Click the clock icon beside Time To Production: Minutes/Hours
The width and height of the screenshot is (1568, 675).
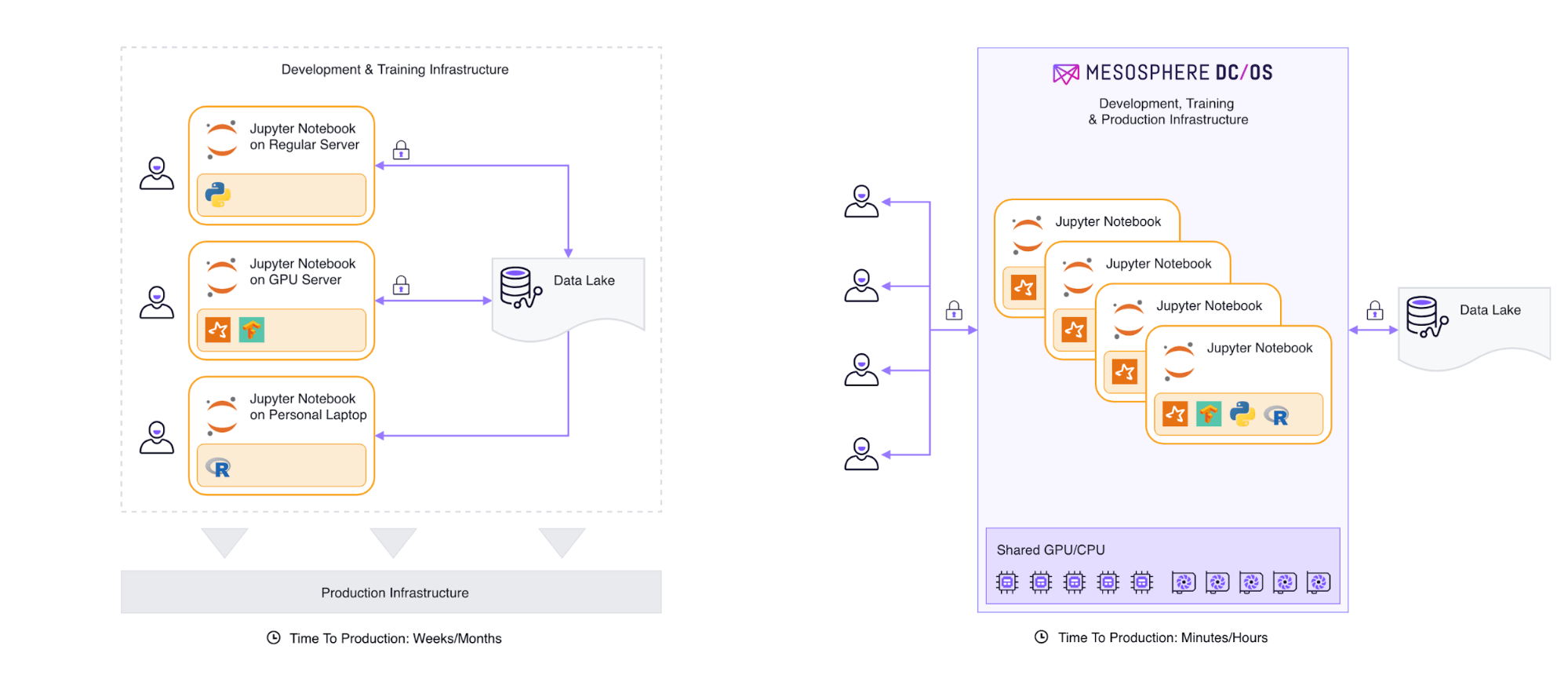[x=1041, y=637]
